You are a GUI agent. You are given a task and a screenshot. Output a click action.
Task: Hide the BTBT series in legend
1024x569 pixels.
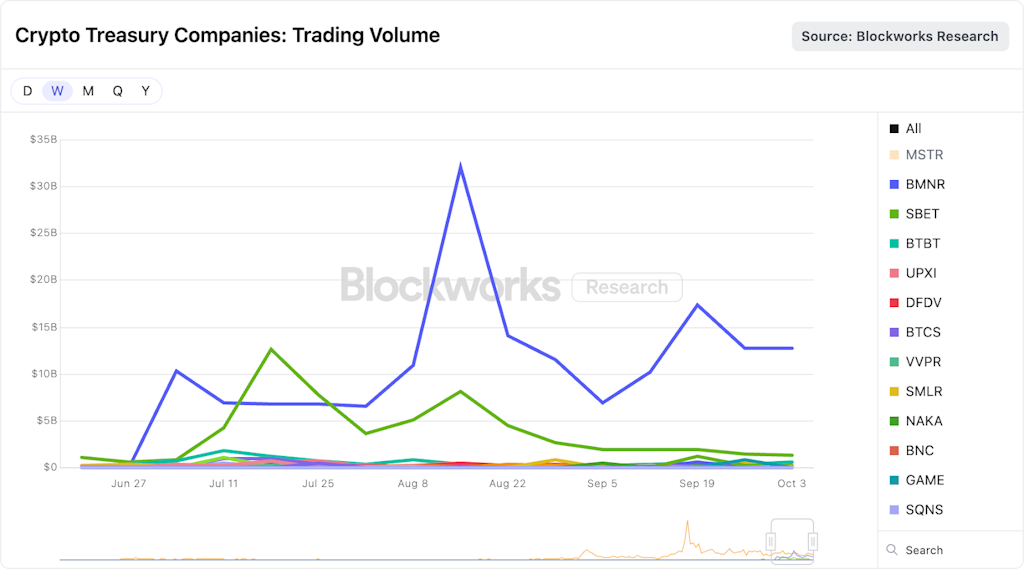tap(922, 244)
